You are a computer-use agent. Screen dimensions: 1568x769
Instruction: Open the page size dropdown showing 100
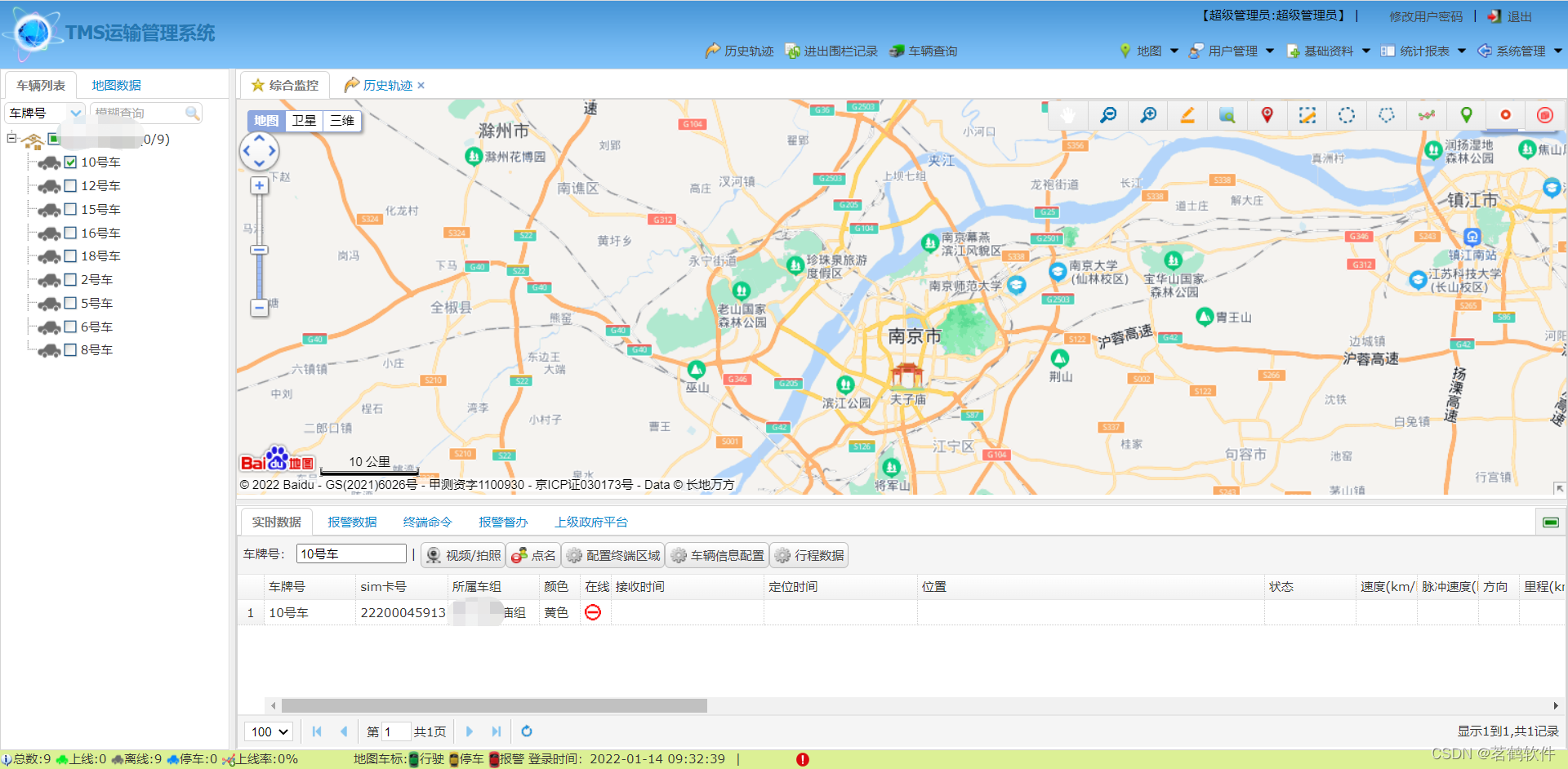[270, 732]
